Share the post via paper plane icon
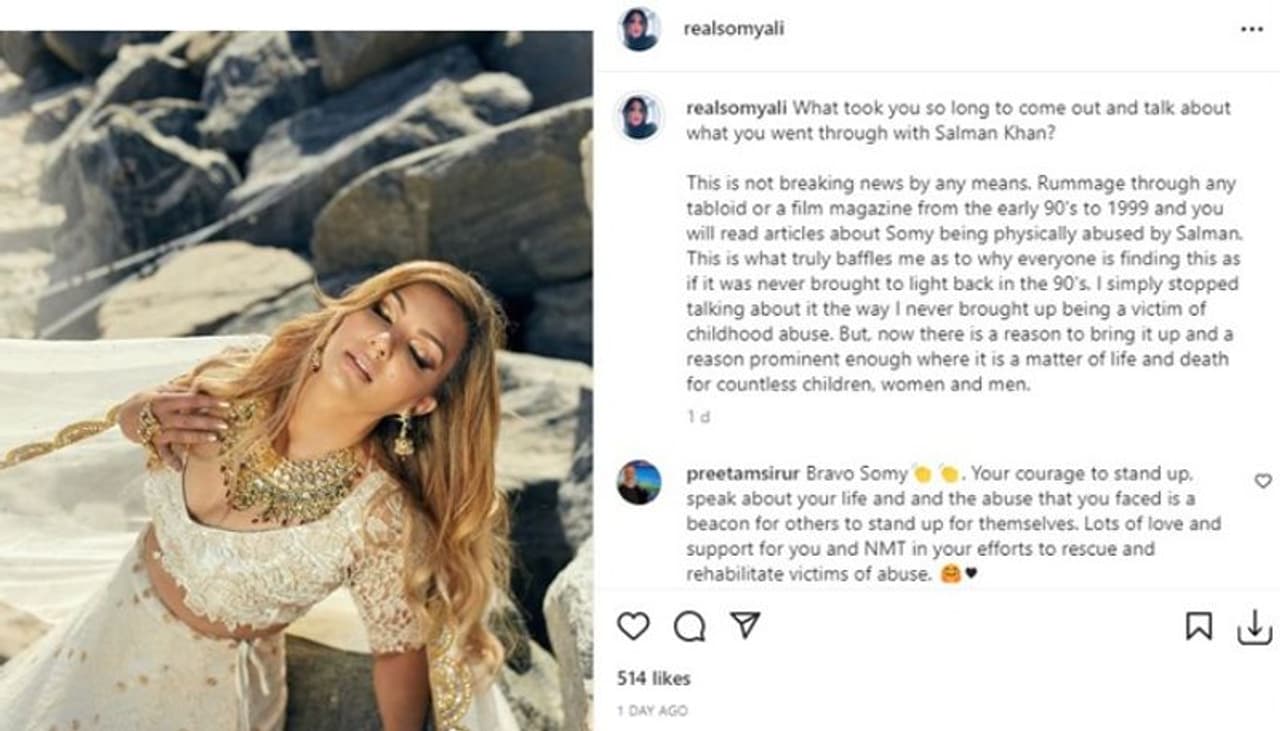 (x=744, y=625)
